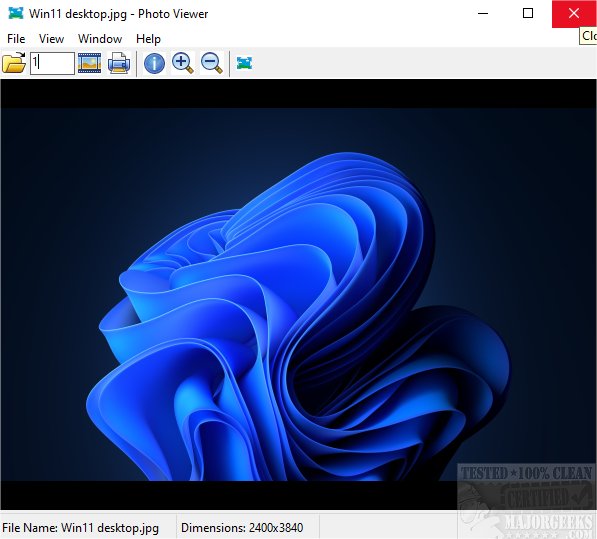The width and height of the screenshot is (597, 539).
Task: Open the Window menu
Action: 100,39
